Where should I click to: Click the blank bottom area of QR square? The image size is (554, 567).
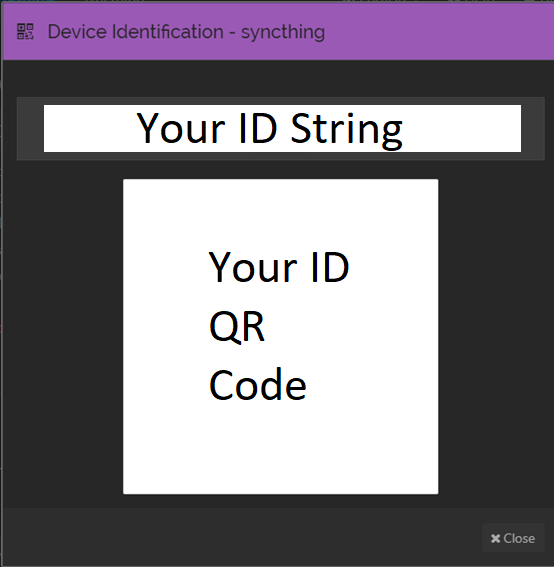pos(281,448)
